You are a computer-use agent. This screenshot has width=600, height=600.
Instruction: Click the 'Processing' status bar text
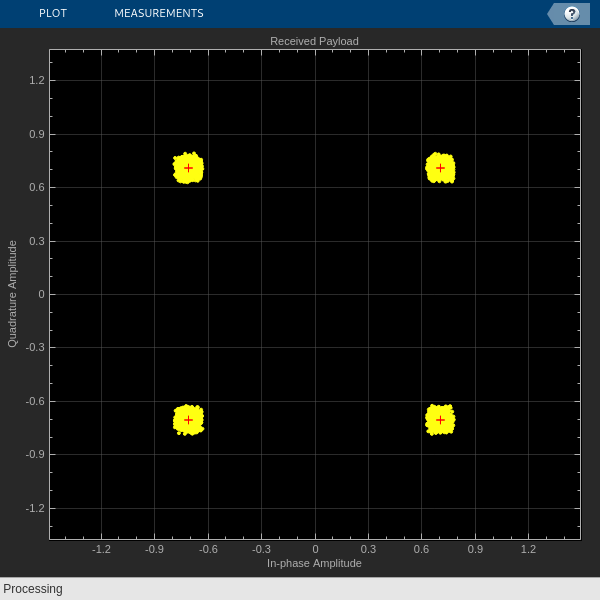pyautogui.click(x=33, y=589)
